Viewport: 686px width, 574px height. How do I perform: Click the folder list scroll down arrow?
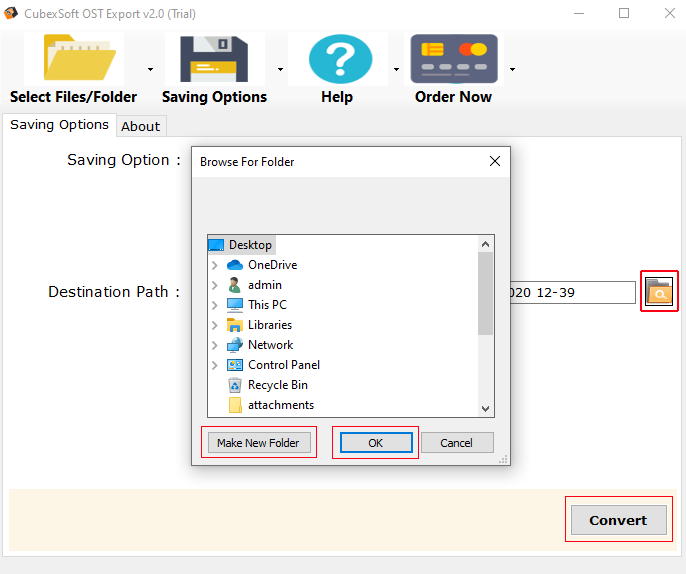[485, 409]
